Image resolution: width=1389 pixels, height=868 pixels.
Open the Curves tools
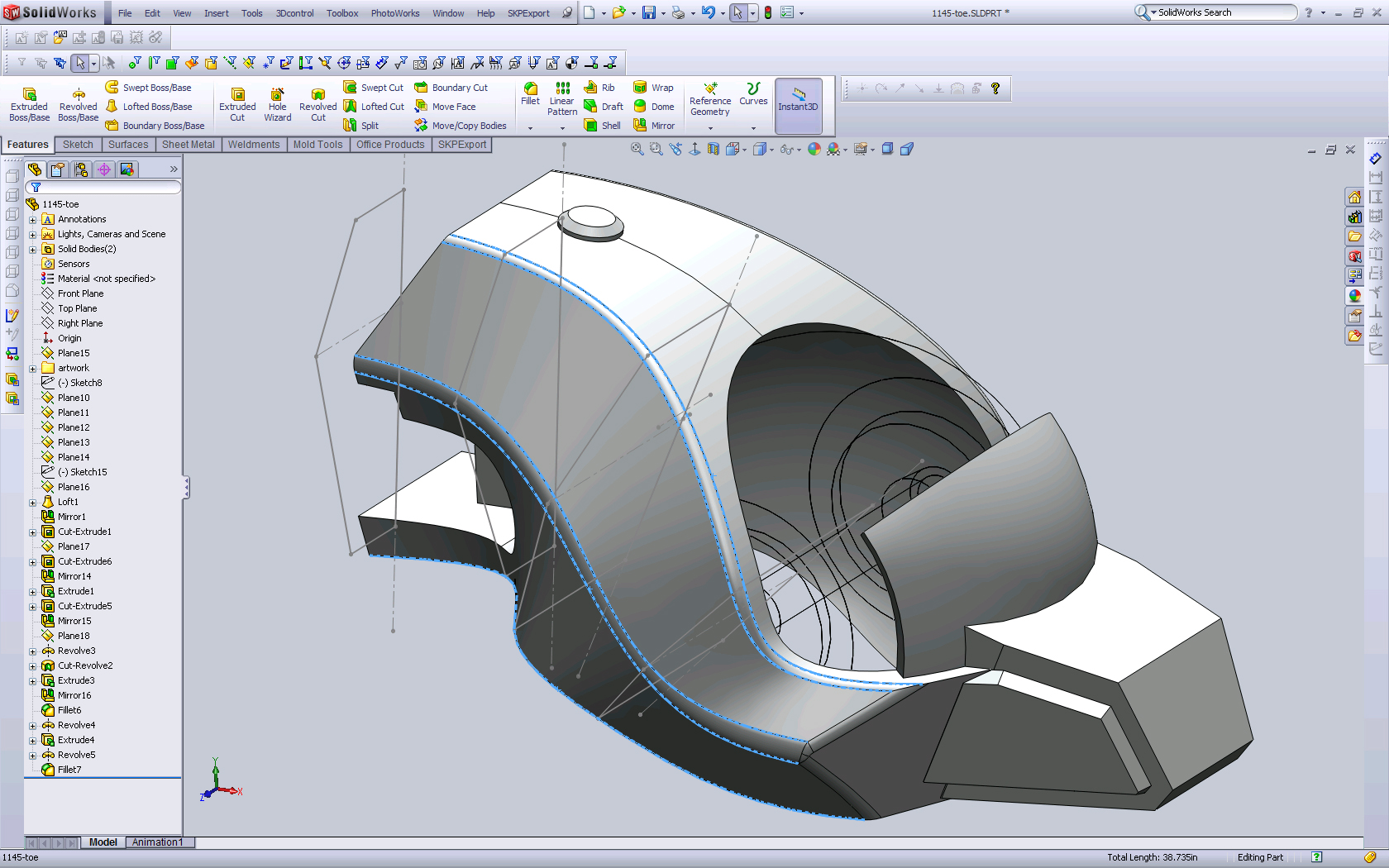tap(753, 94)
